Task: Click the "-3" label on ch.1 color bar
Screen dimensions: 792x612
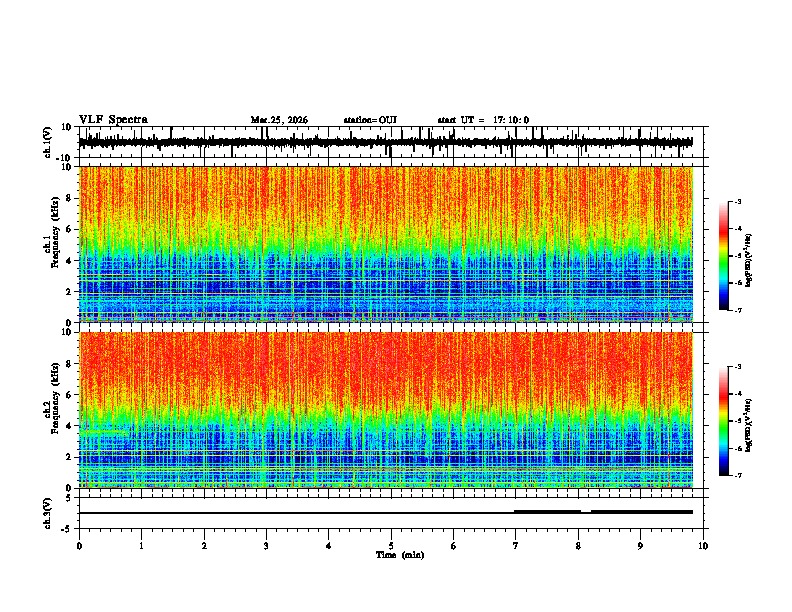Action: (737, 201)
